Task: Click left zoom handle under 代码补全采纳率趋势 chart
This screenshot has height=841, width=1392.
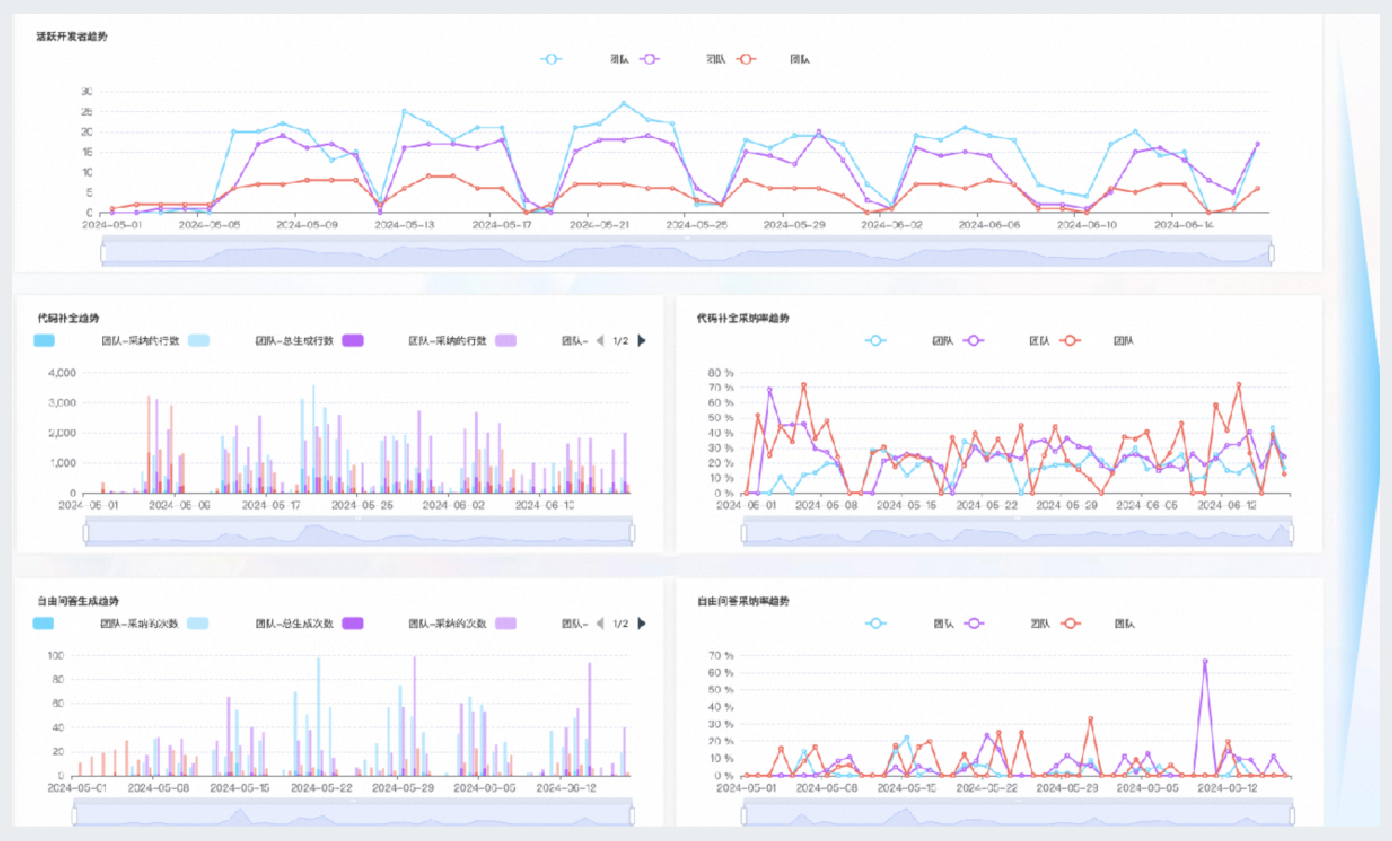Action: pos(744,535)
